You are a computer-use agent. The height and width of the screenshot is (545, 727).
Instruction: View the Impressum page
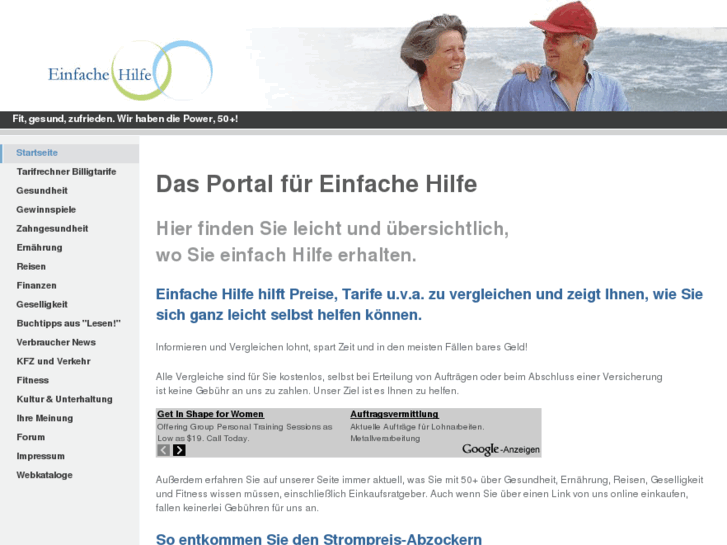40,456
